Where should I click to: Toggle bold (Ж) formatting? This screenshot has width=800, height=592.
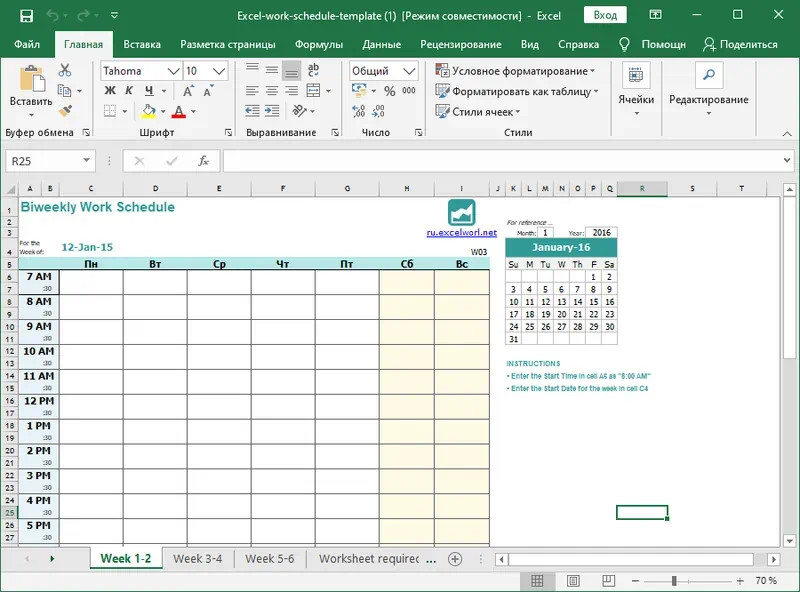click(x=109, y=92)
